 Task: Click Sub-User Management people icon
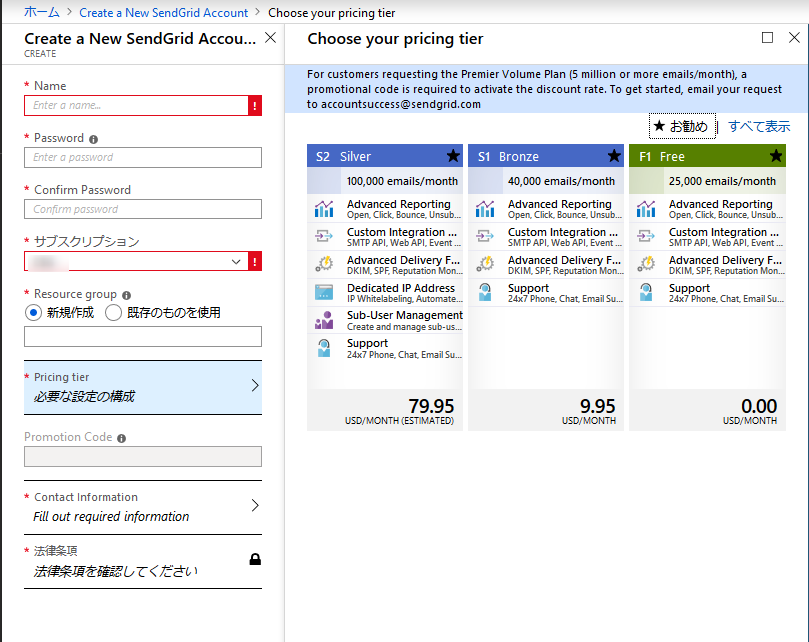324,320
